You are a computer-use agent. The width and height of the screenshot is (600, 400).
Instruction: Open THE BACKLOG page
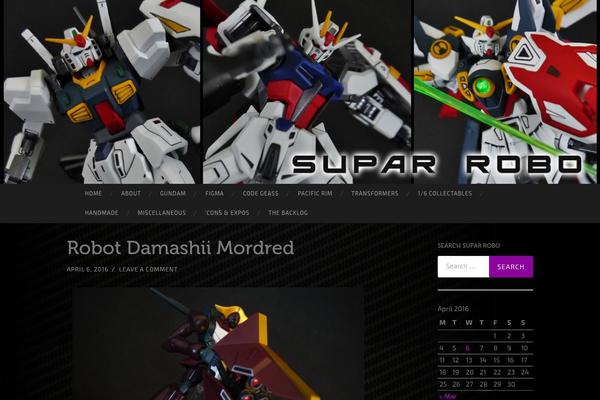coord(288,212)
